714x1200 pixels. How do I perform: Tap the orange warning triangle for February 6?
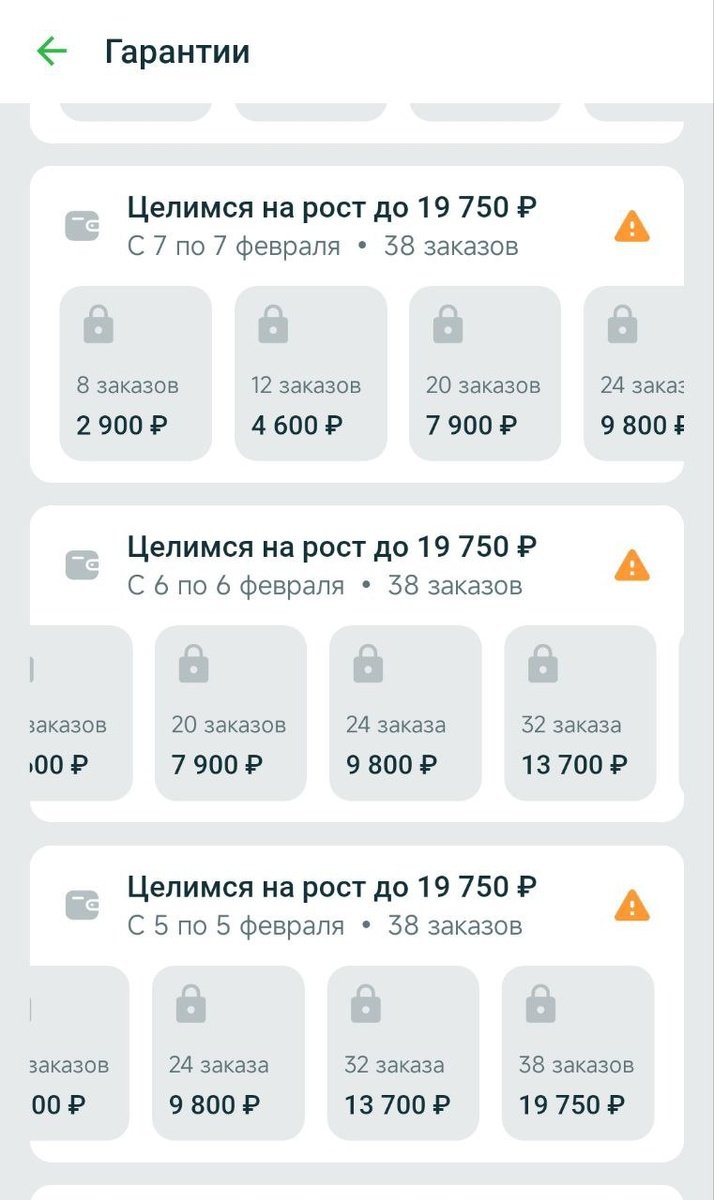[630, 565]
